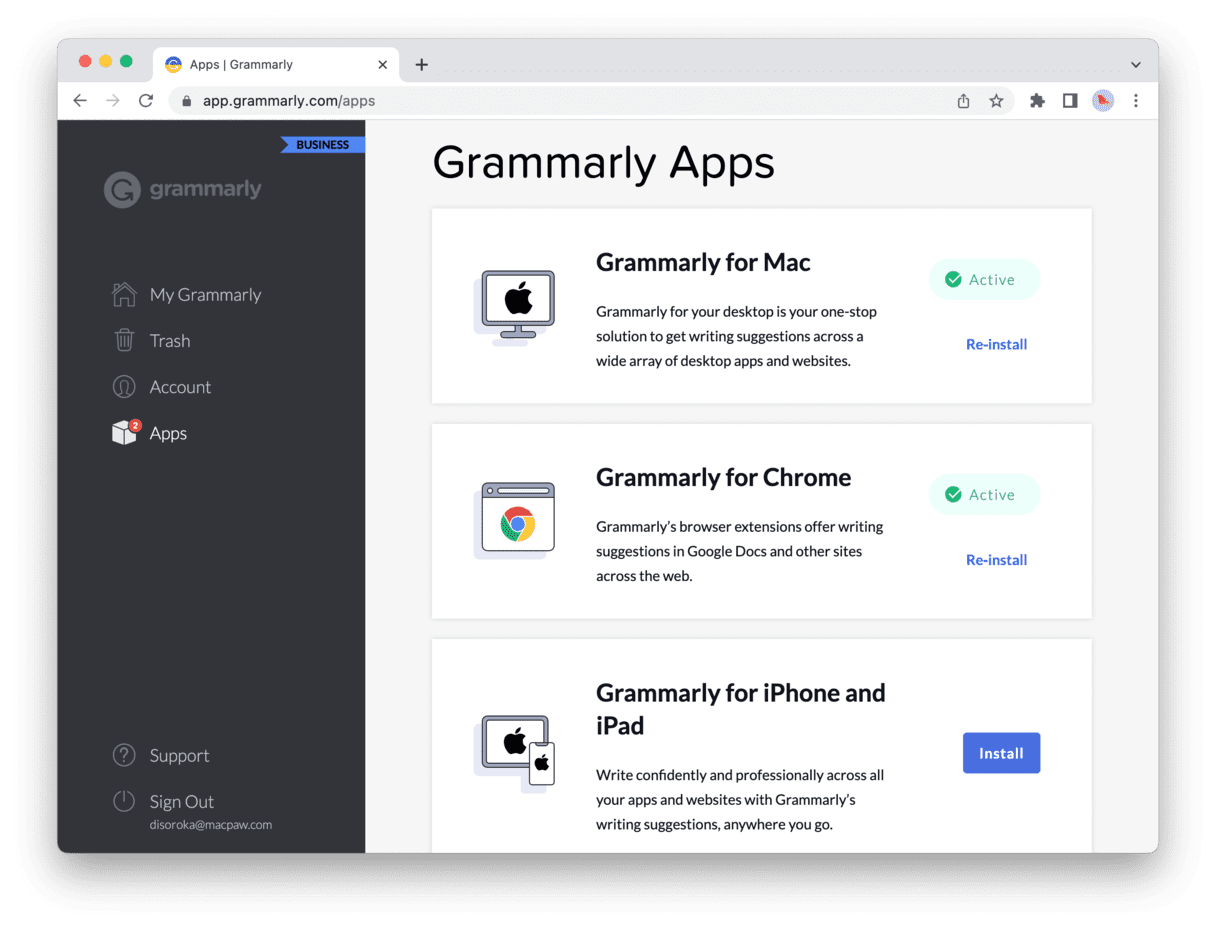Click the disoroka@macpaw.com email text
Screen dimensions: 1216x929
point(211,825)
